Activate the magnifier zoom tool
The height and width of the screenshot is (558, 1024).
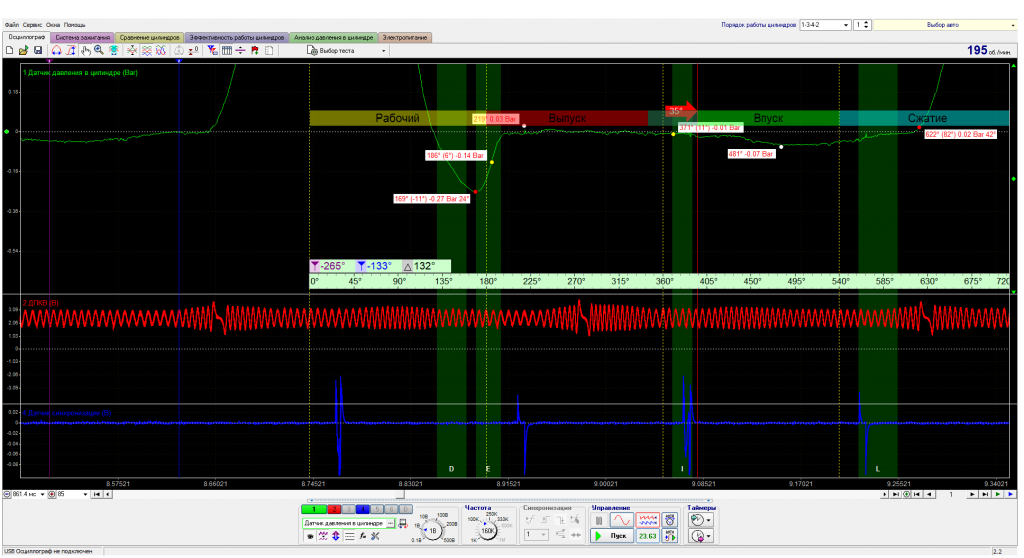99,50
